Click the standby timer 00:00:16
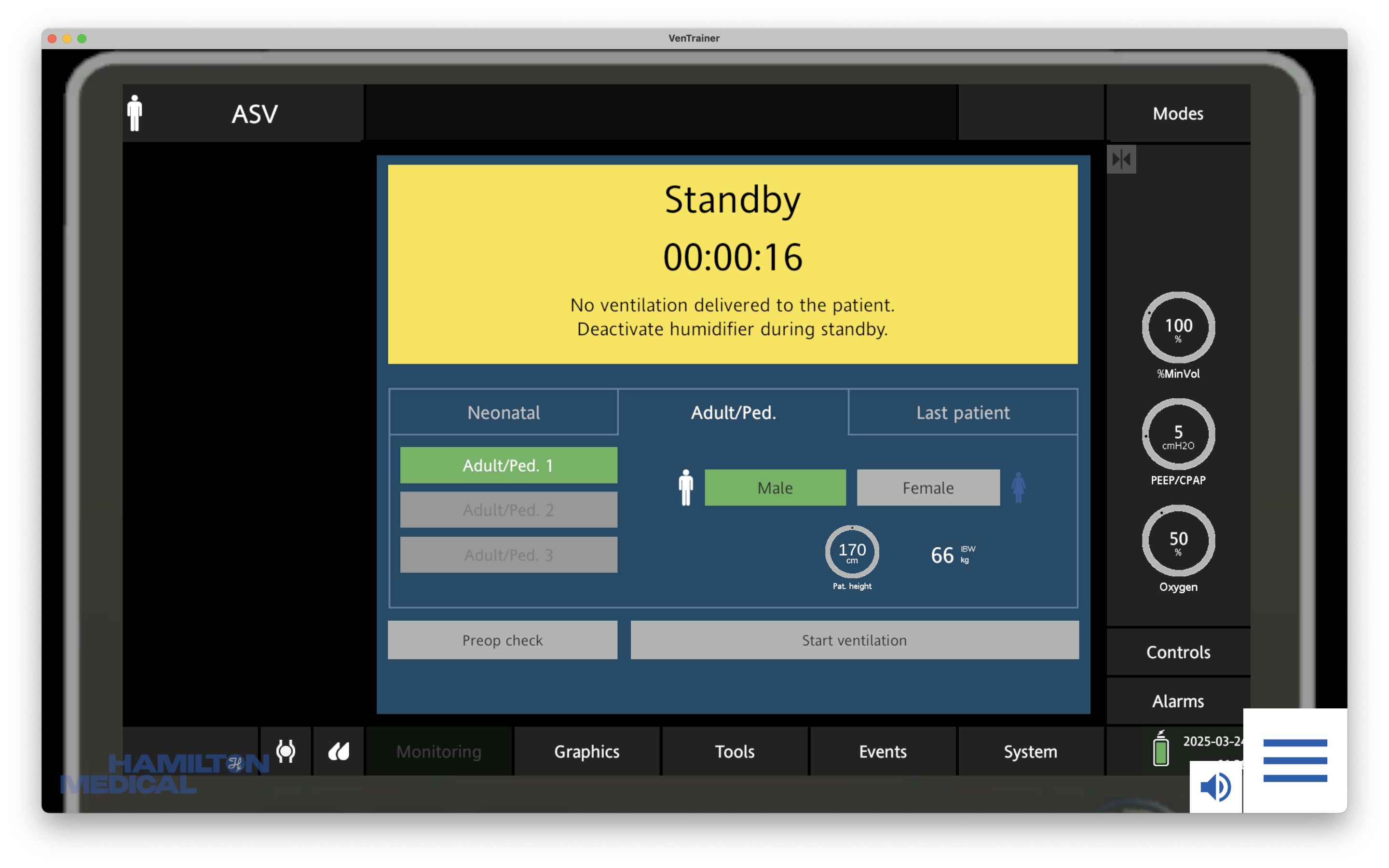Viewport: 1389px width, 868px height. pos(733,257)
